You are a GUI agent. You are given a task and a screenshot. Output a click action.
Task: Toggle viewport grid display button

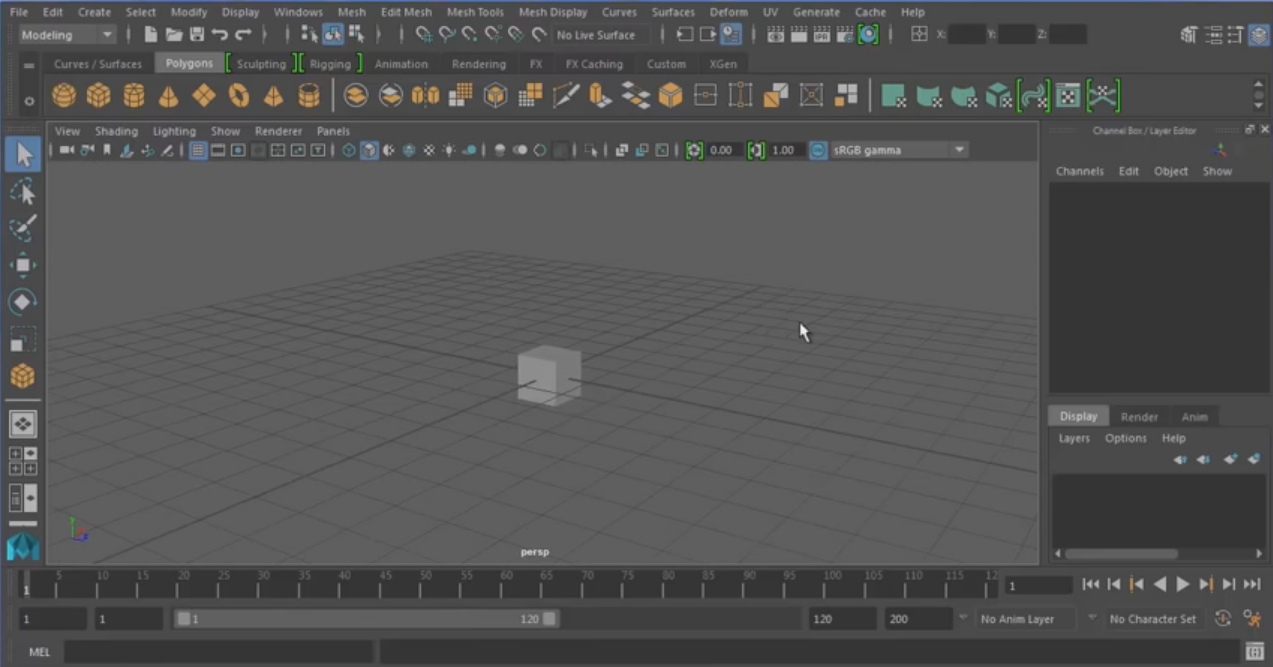point(198,150)
